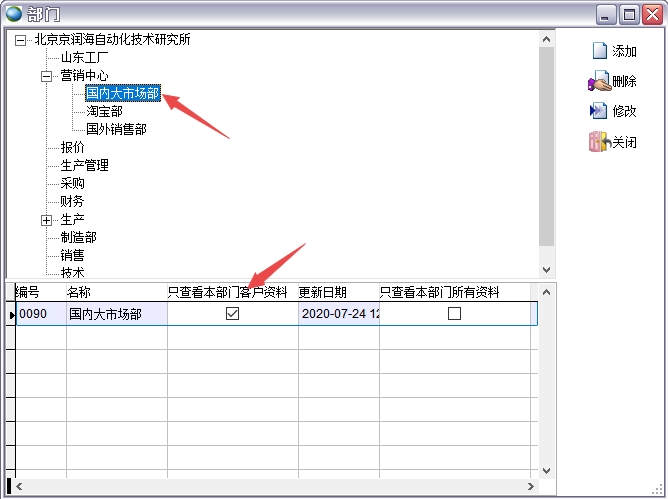Viewport: 668px width, 499px height.
Task: Enable 只查看本部门所有资料 checkbox in row 0090
Action: pyautogui.click(x=455, y=313)
